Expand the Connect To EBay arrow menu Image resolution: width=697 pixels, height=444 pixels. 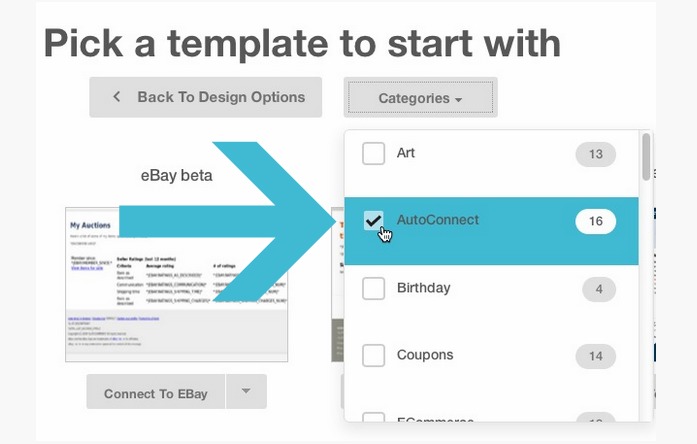click(x=246, y=392)
